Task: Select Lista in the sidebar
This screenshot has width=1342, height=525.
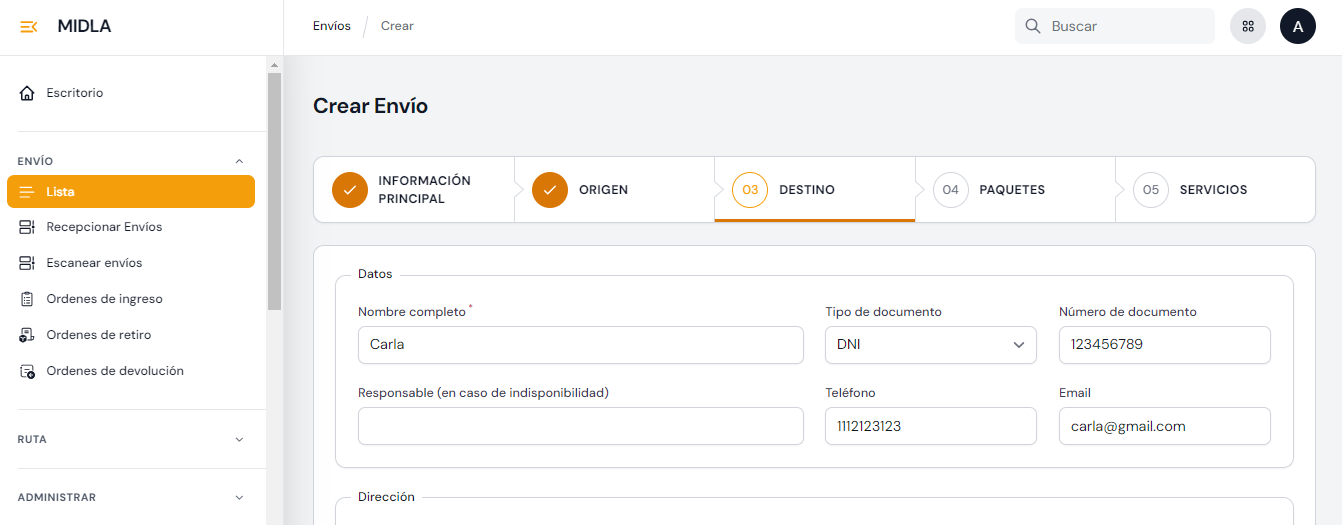Action: tap(131, 192)
